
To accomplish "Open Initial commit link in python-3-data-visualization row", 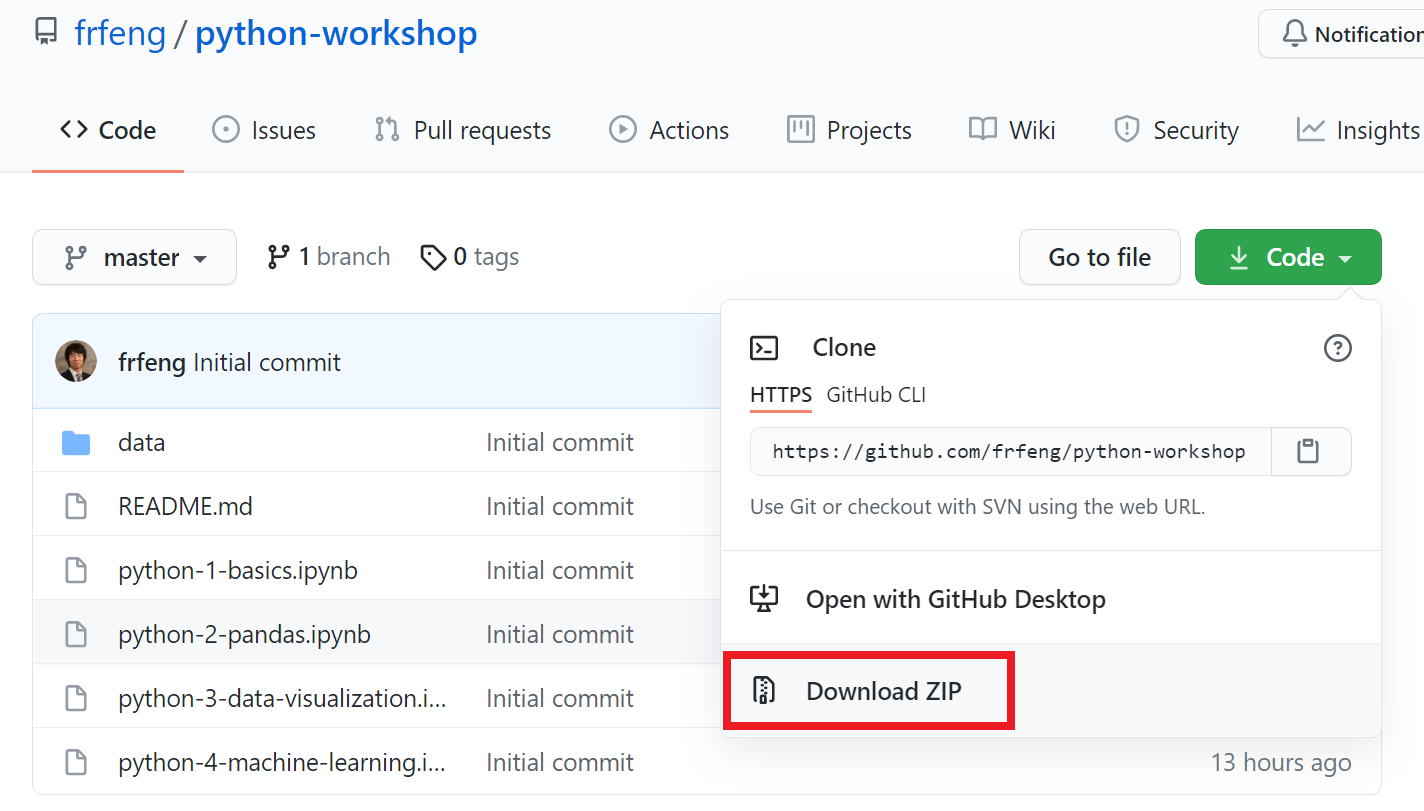I will click(560, 698).
